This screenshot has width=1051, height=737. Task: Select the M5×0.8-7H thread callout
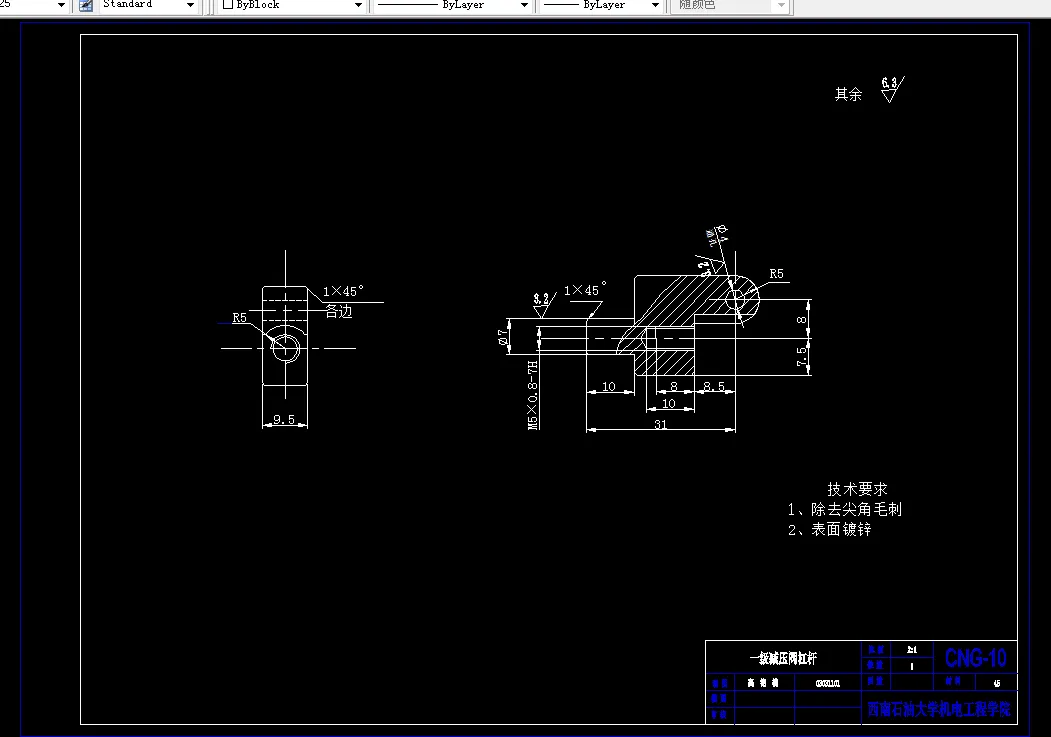coord(533,395)
